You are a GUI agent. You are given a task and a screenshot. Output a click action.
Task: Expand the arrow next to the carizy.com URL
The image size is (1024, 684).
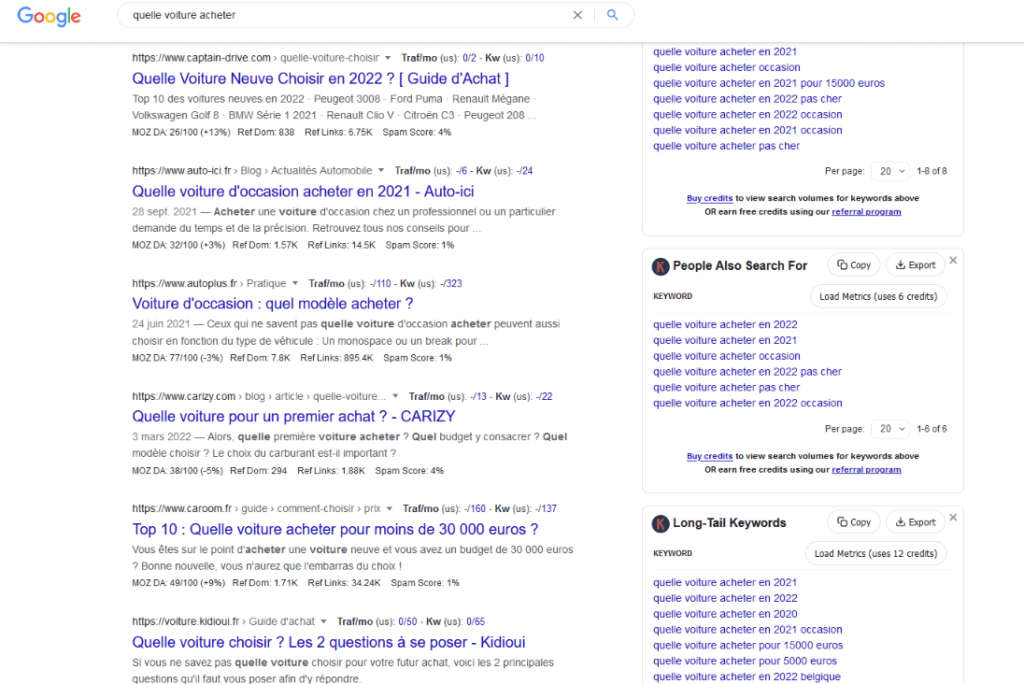pyautogui.click(x=395, y=396)
